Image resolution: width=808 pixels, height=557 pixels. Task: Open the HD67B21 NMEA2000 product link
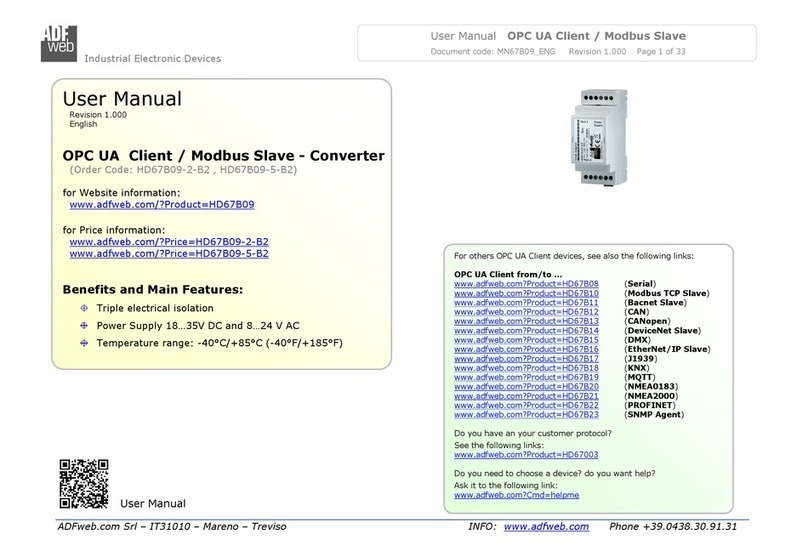[526, 396]
